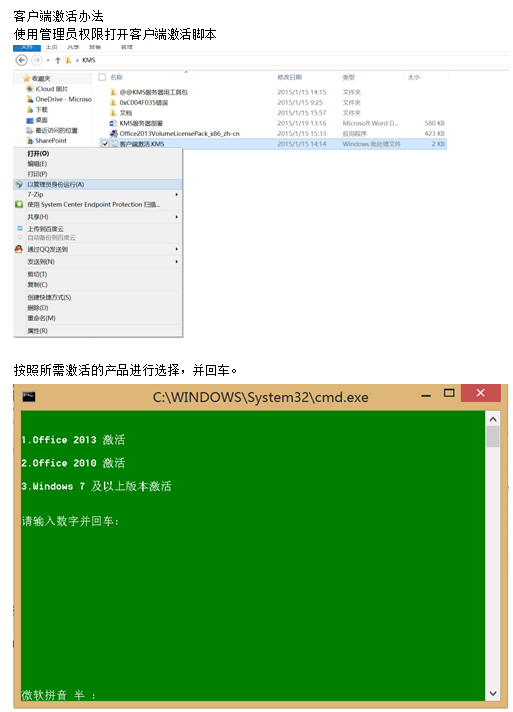
Task: Click the Word document icon for KMS服务器部署
Action: (113, 123)
